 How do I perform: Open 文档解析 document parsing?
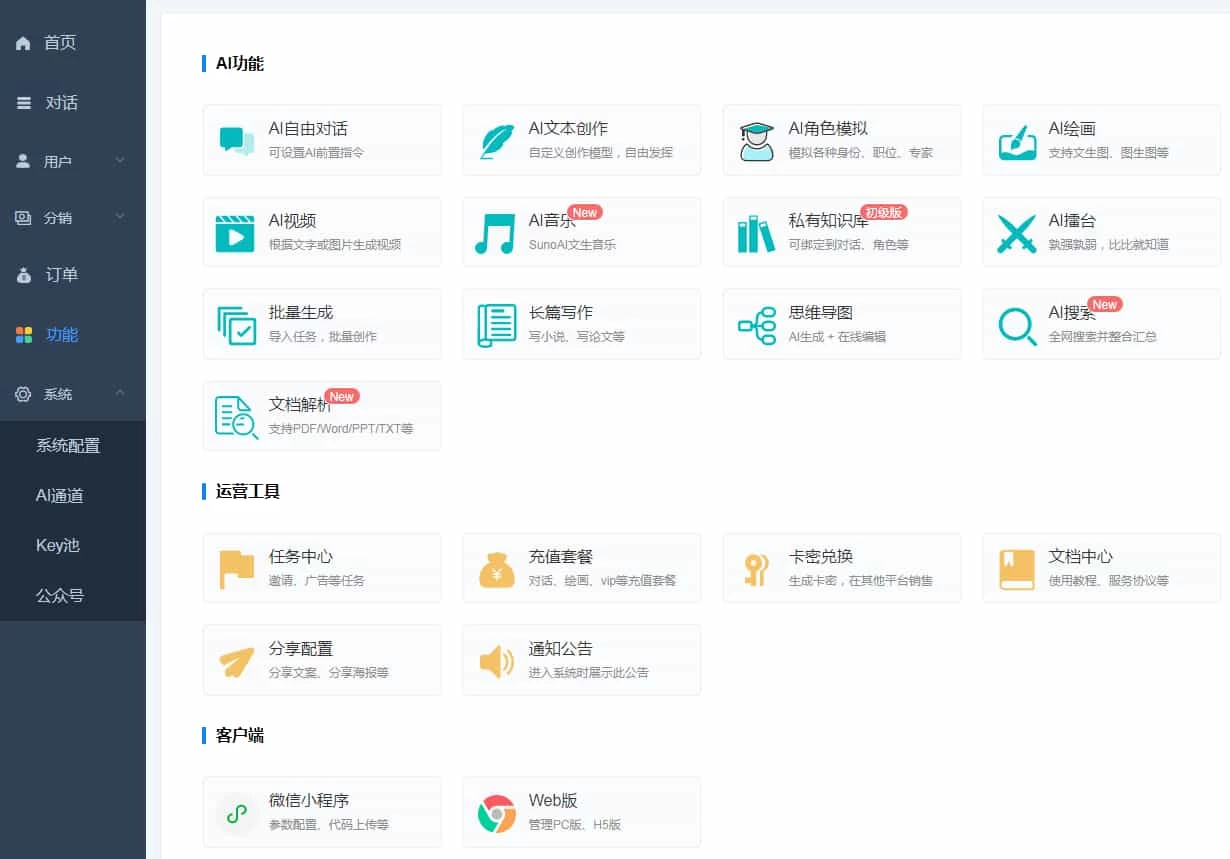pyautogui.click(x=322, y=416)
